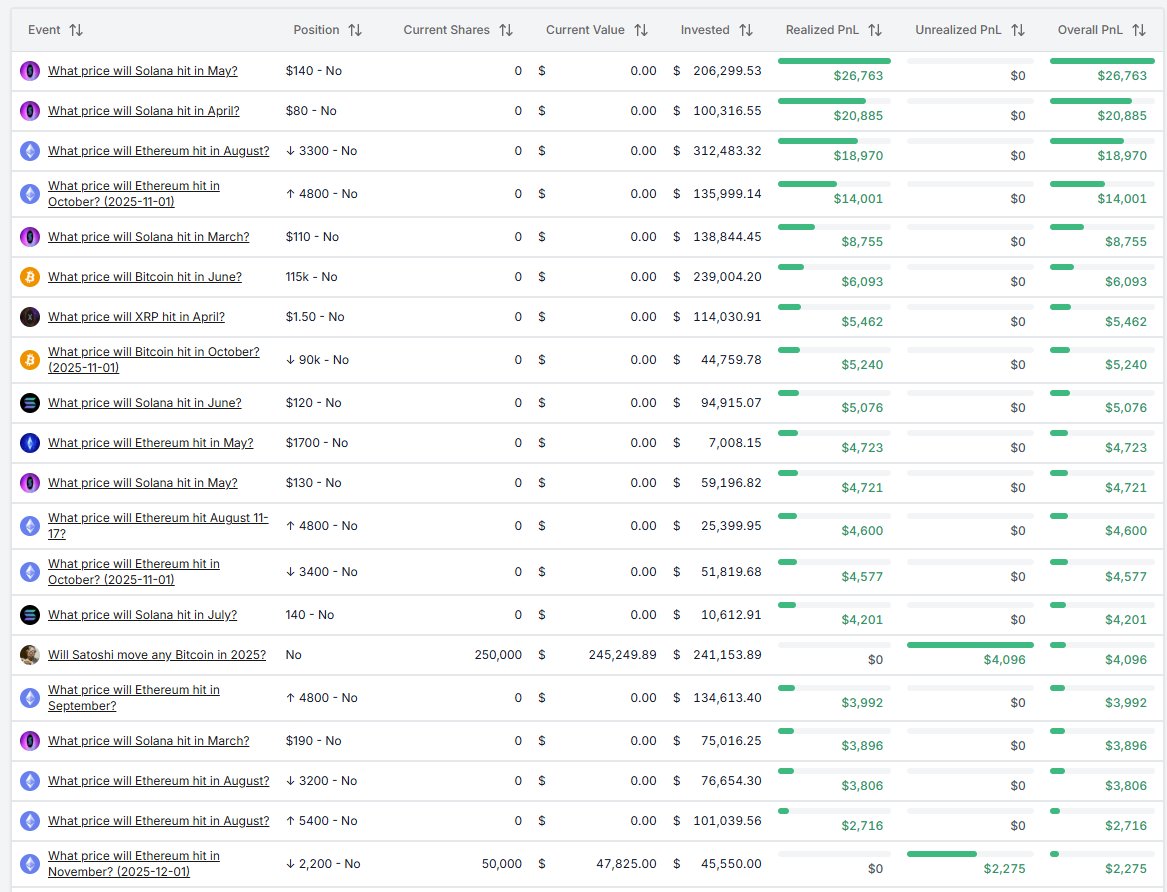This screenshot has height=892, width=1167.
Task: Click the Bitcoin icon beside October 90k market
Action: [x=29, y=360]
